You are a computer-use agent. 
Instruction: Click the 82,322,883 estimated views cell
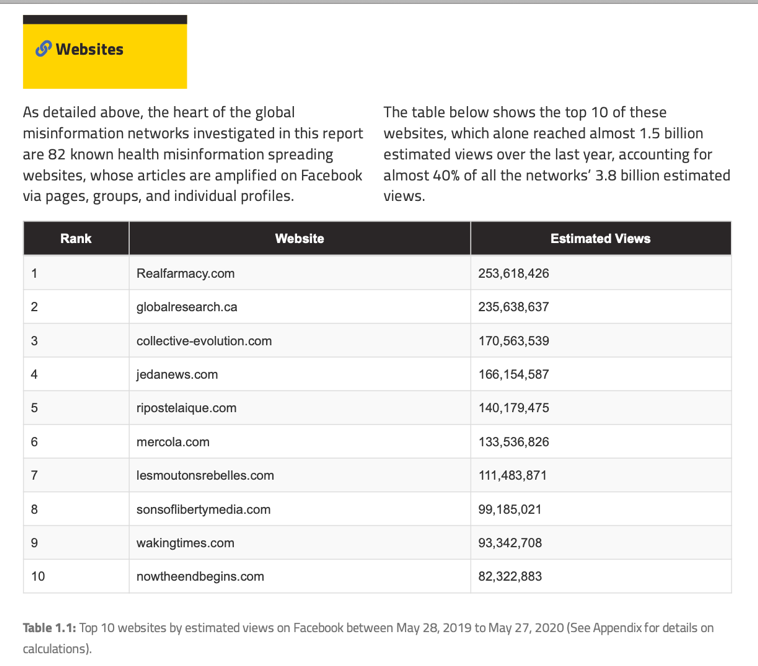[x=510, y=577]
